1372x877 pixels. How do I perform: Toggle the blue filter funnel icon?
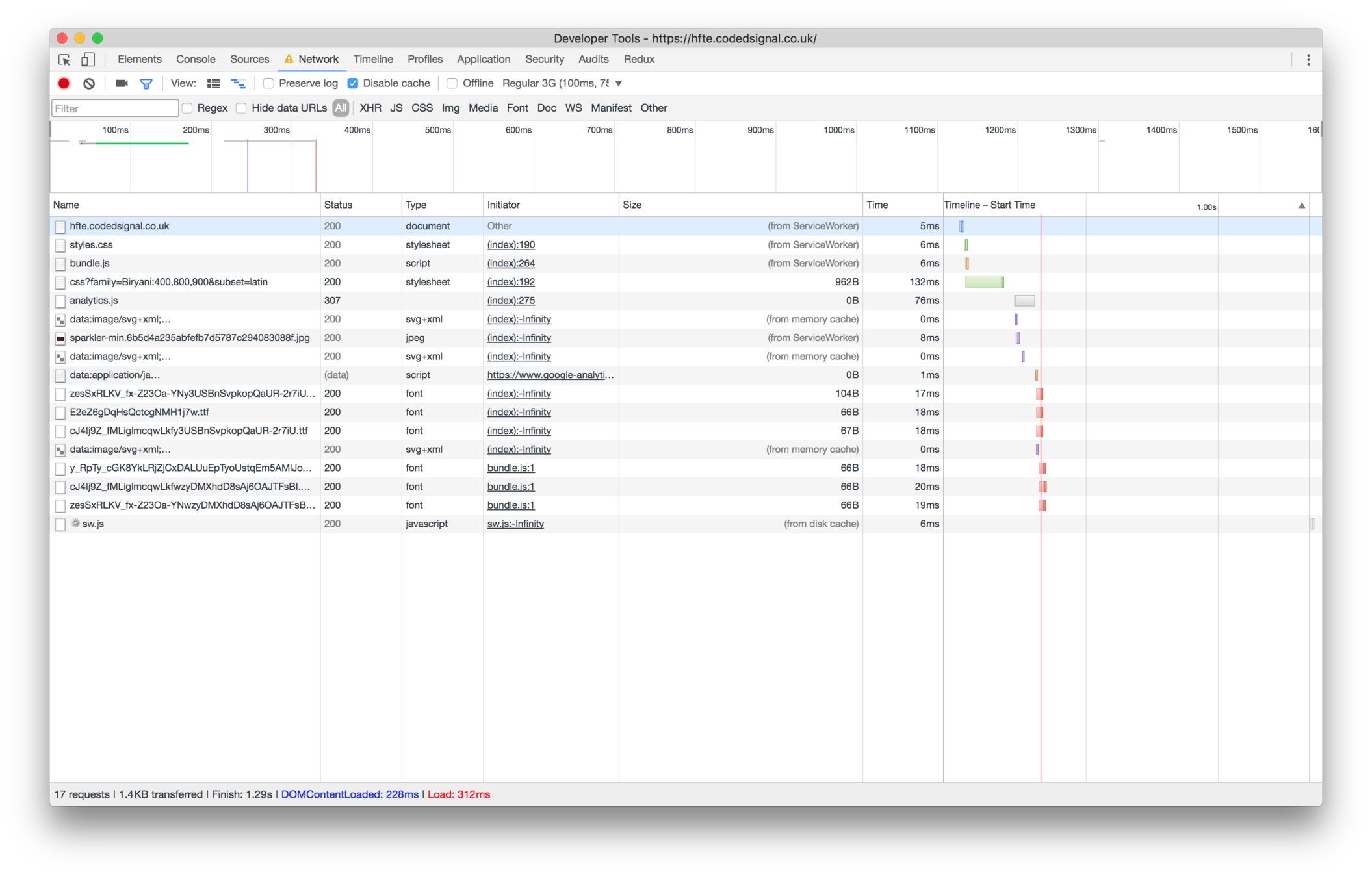coord(146,83)
